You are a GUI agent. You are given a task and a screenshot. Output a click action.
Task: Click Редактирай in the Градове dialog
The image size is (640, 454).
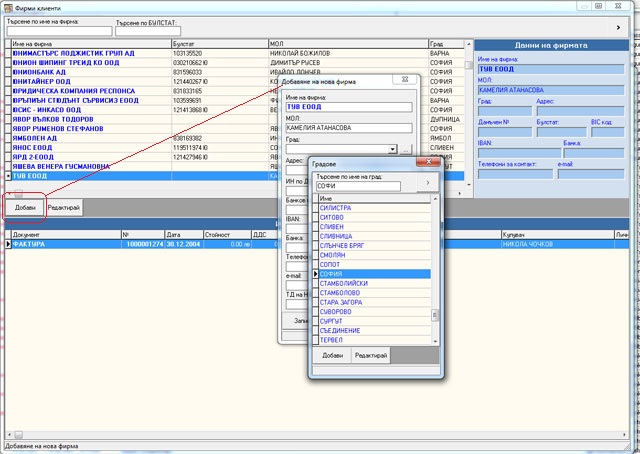(371, 355)
